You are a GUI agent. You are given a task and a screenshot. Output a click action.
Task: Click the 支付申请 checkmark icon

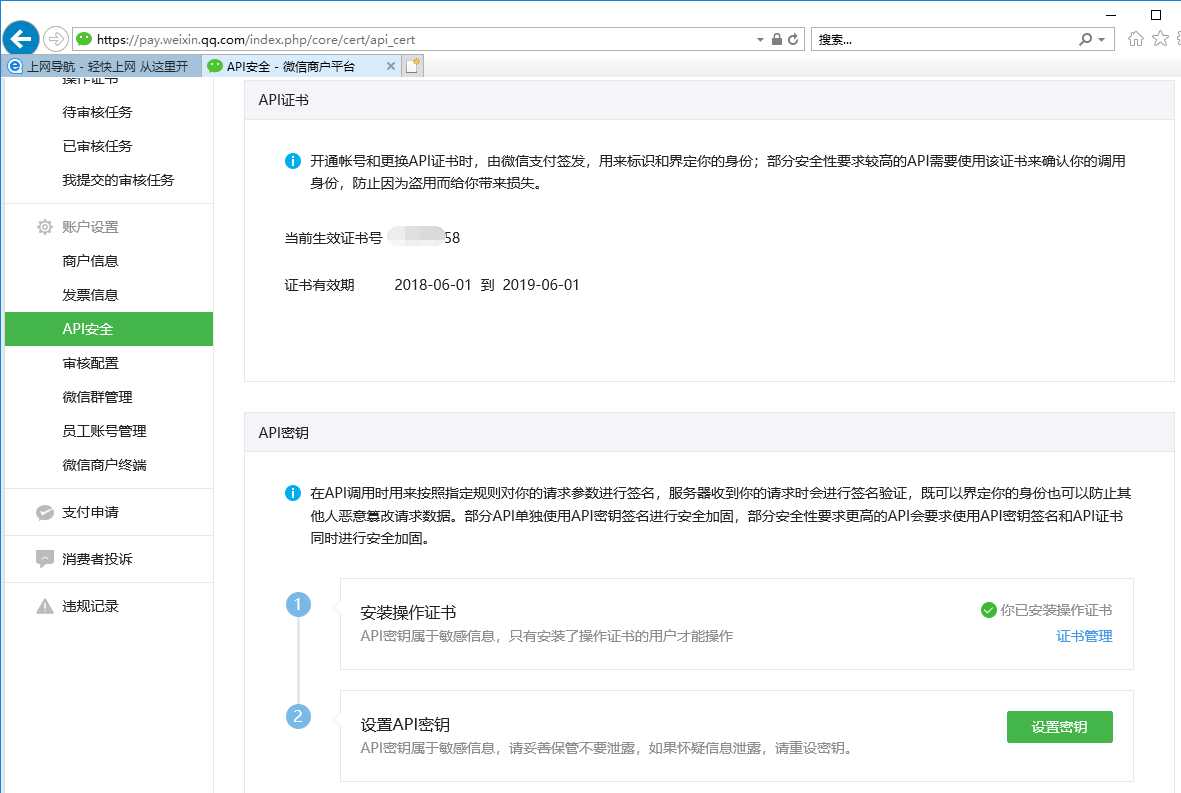click(45, 512)
